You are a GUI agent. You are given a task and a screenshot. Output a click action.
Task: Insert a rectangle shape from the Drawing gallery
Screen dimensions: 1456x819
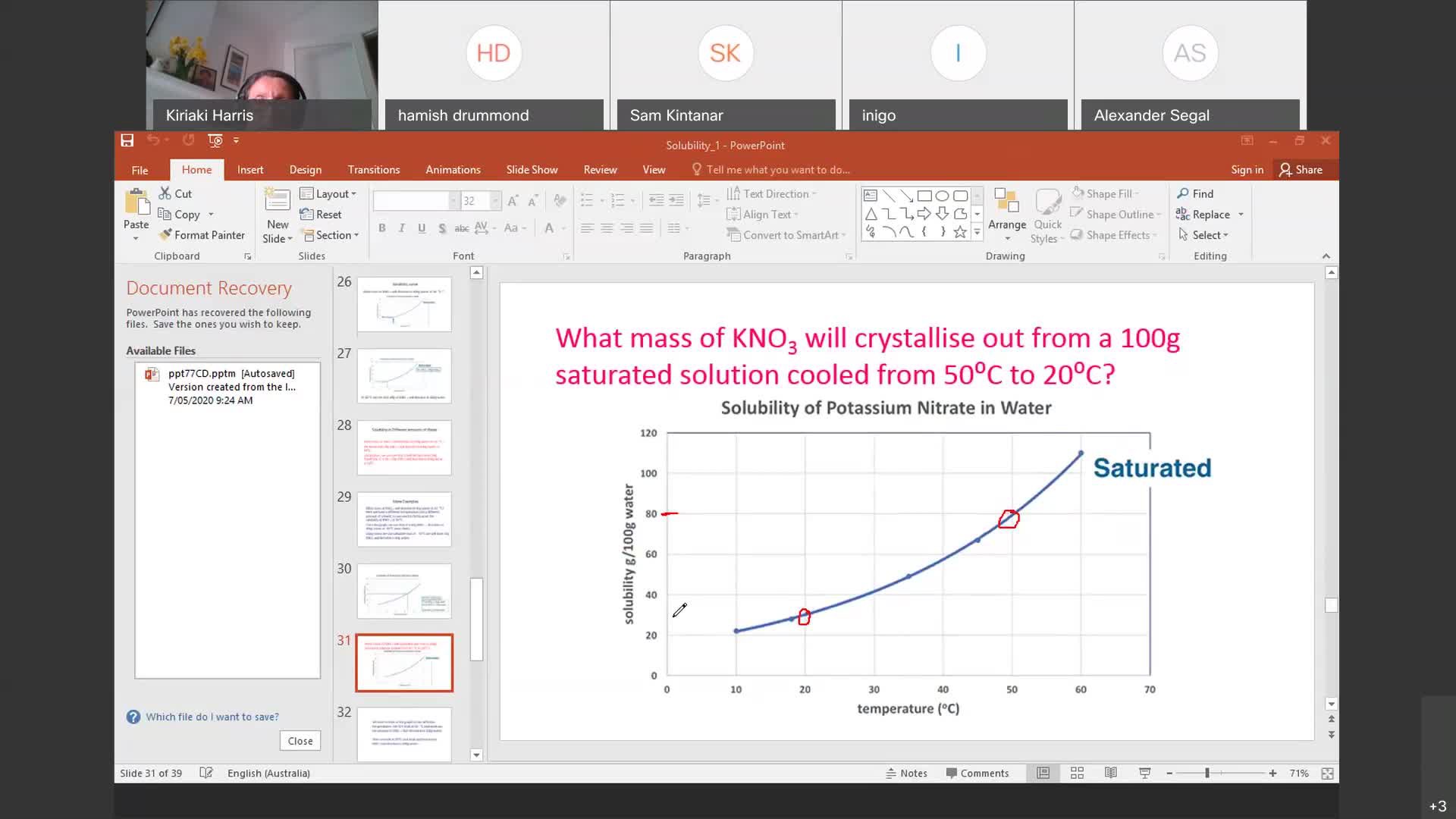point(924,195)
